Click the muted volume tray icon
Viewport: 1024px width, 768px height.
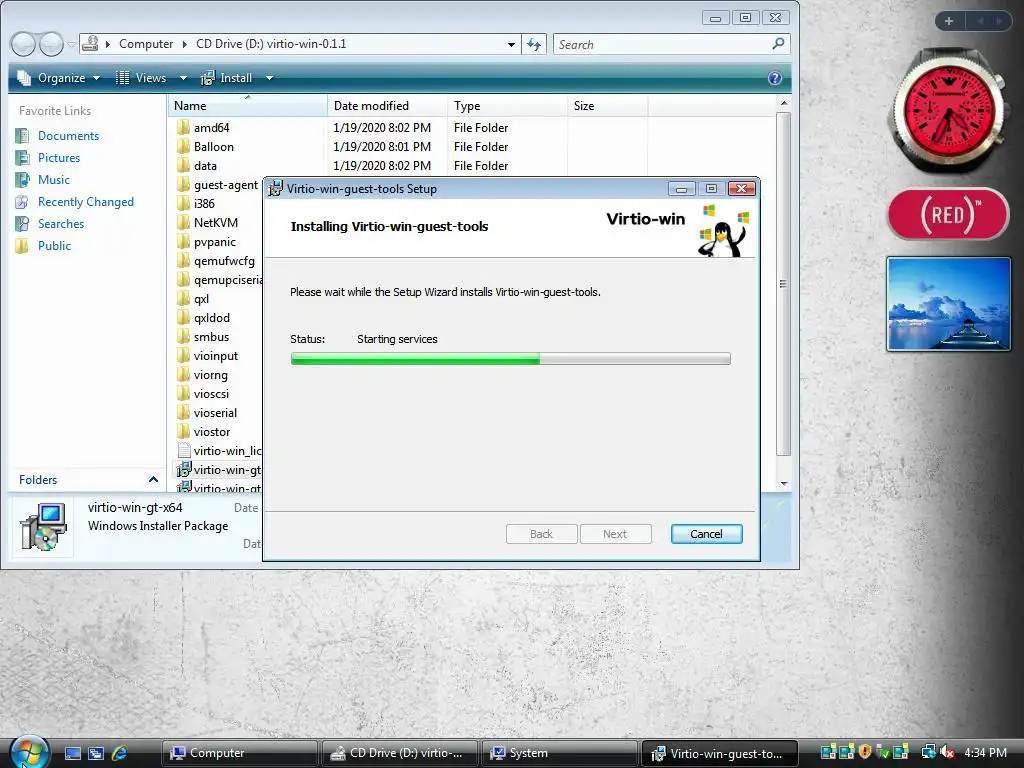(948, 753)
